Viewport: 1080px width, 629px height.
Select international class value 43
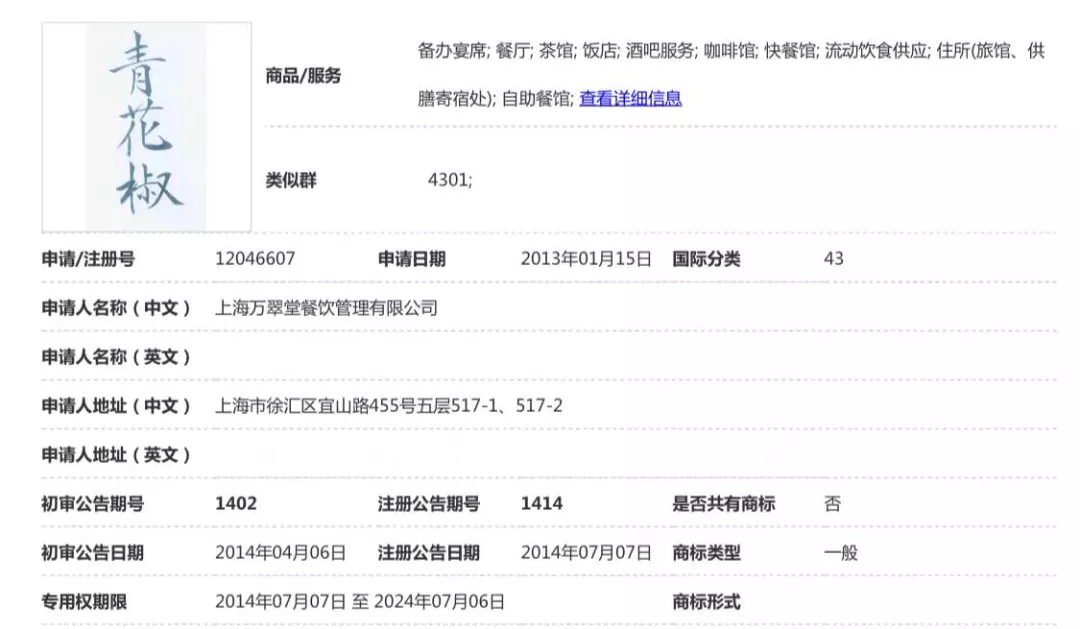833,258
